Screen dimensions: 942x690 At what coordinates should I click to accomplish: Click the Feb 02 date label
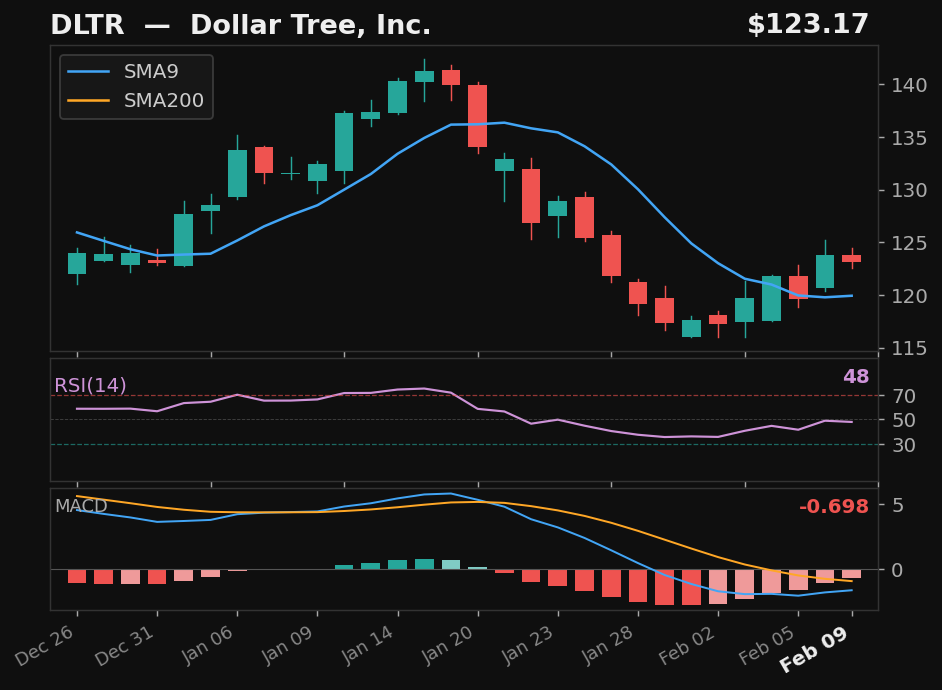click(x=687, y=645)
